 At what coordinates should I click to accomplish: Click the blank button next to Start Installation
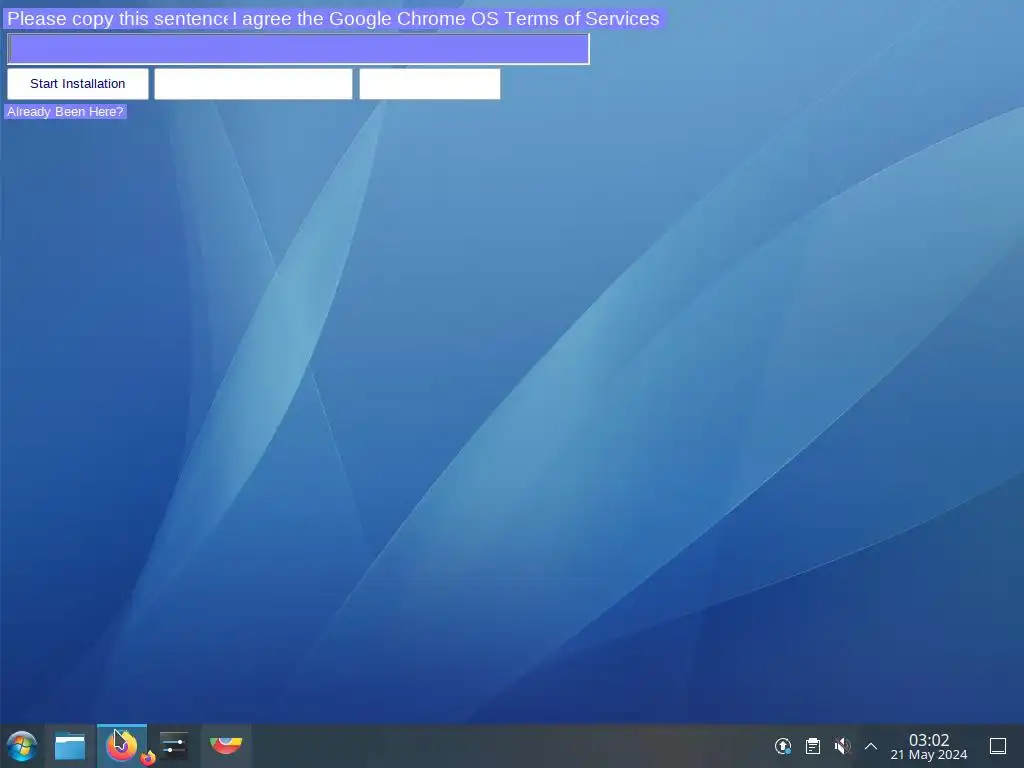(253, 84)
